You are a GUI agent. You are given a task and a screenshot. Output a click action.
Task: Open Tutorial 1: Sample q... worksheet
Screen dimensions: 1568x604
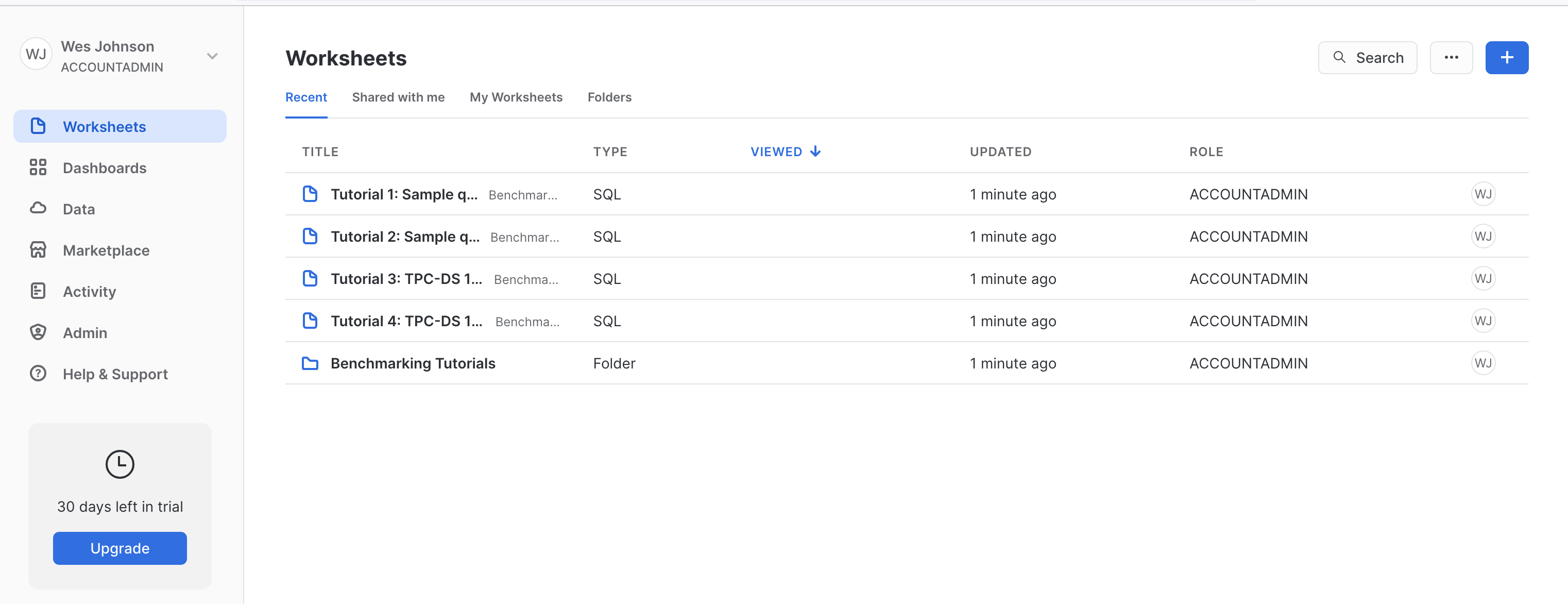[404, 194]
